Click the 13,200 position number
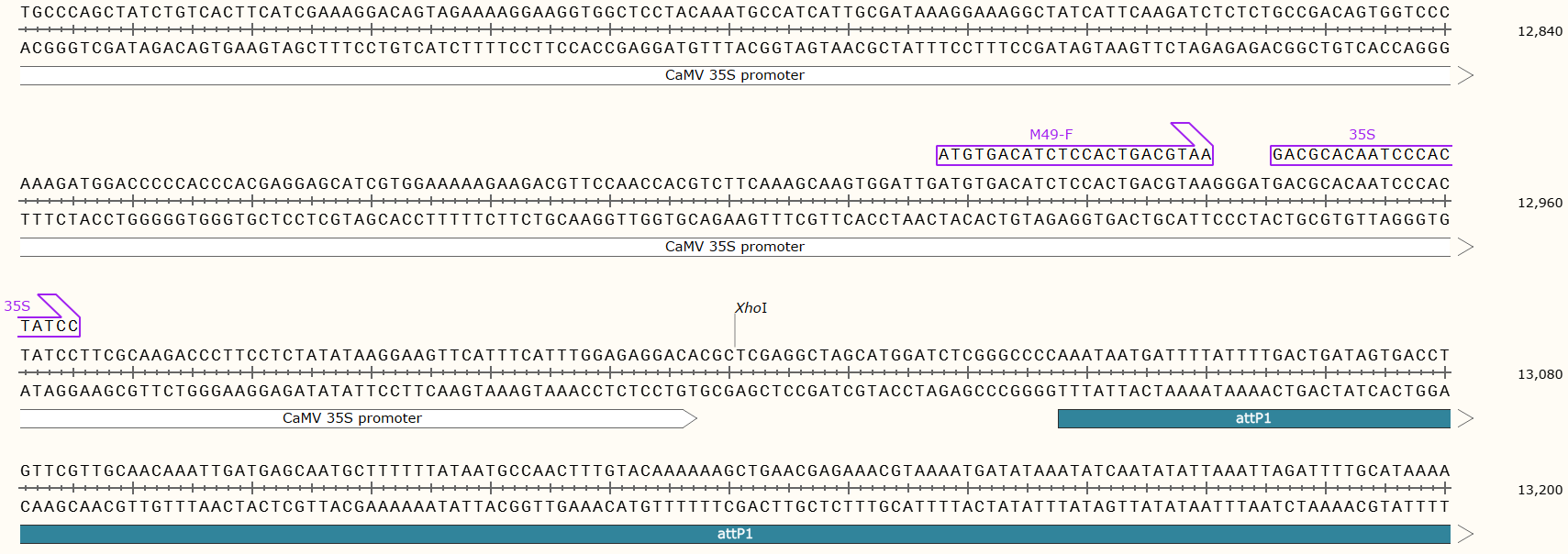Image resolution: width=1568 pixels, height=554 pixels. pos(1540,490)
